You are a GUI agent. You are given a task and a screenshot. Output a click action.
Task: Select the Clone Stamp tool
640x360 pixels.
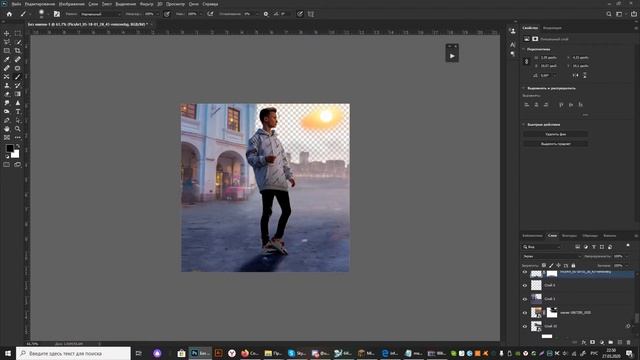(x=7, y=85)
